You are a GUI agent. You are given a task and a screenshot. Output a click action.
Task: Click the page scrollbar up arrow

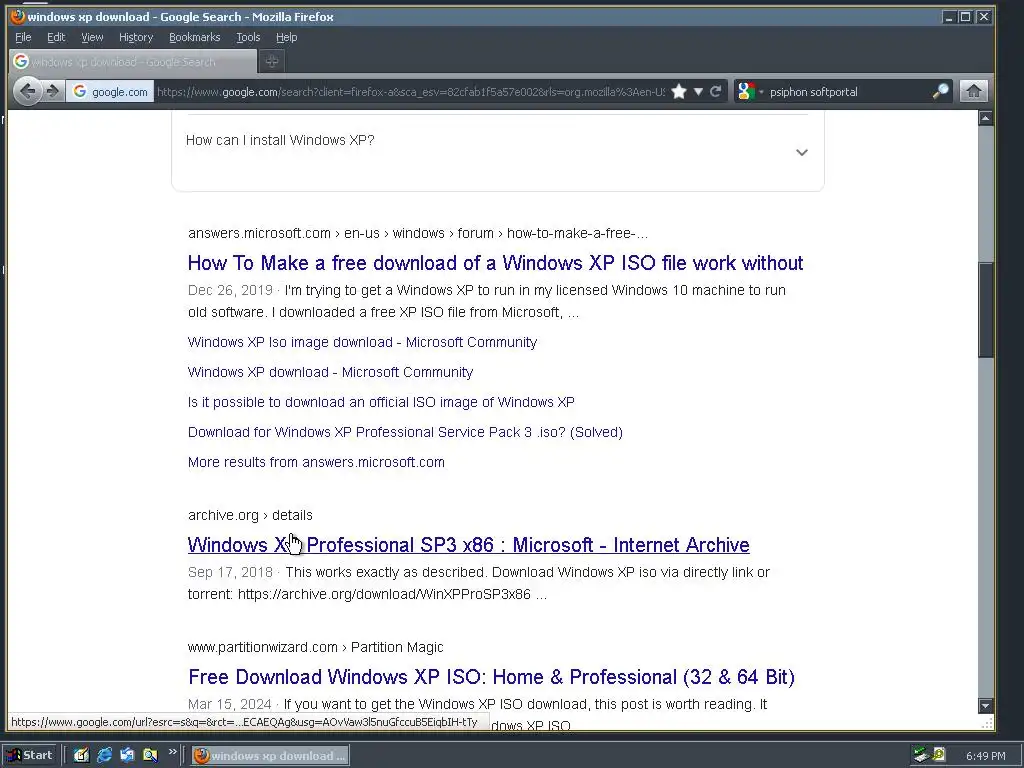point(985,118)
